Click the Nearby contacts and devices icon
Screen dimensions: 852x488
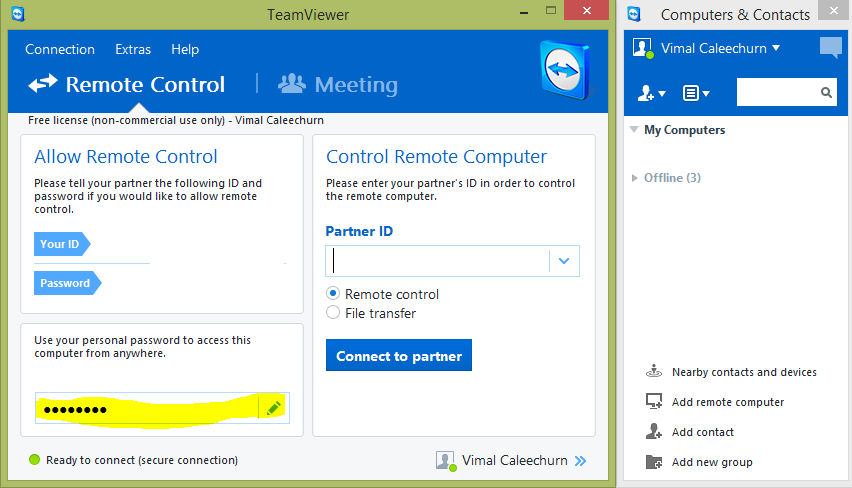point(654,372)
